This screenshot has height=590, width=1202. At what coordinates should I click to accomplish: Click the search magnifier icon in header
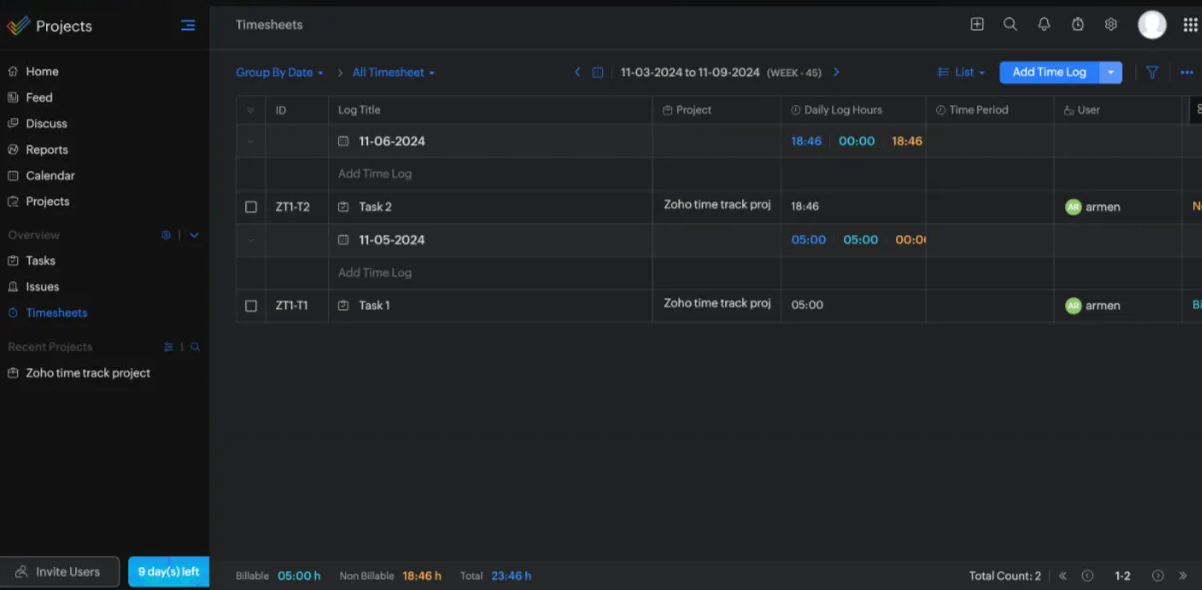pyautogui.click(x=1010, y=25)
